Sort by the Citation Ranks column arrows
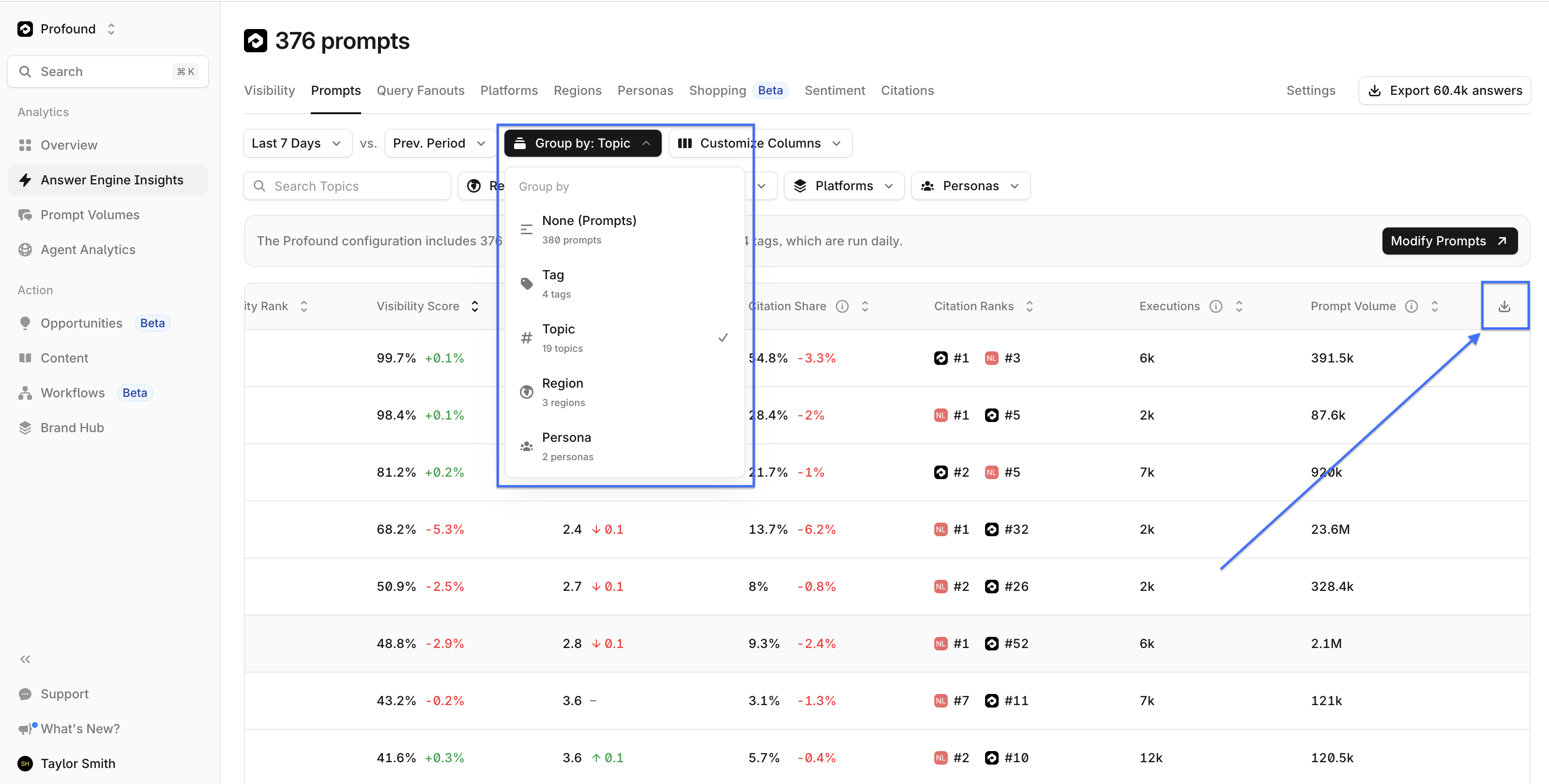The width and height of the screenshot is (1549, 784). coord(1030,306)
